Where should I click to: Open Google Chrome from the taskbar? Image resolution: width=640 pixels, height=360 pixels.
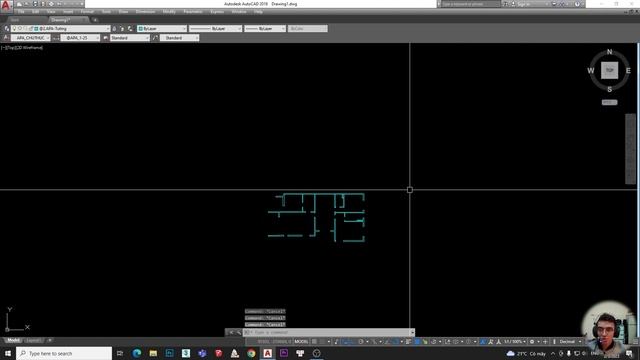click(x=251, y=353)
